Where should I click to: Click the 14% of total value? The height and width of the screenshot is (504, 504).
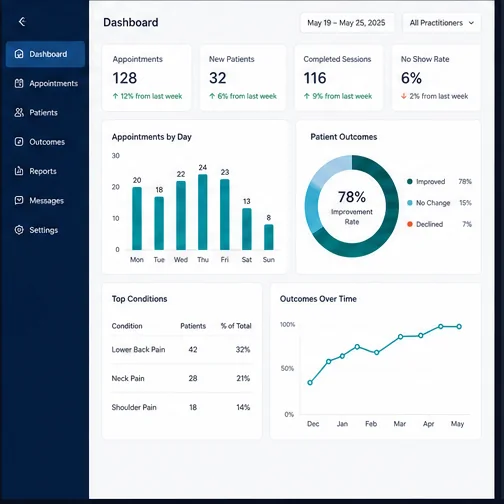pyautogui.click(x=243, y=407)
